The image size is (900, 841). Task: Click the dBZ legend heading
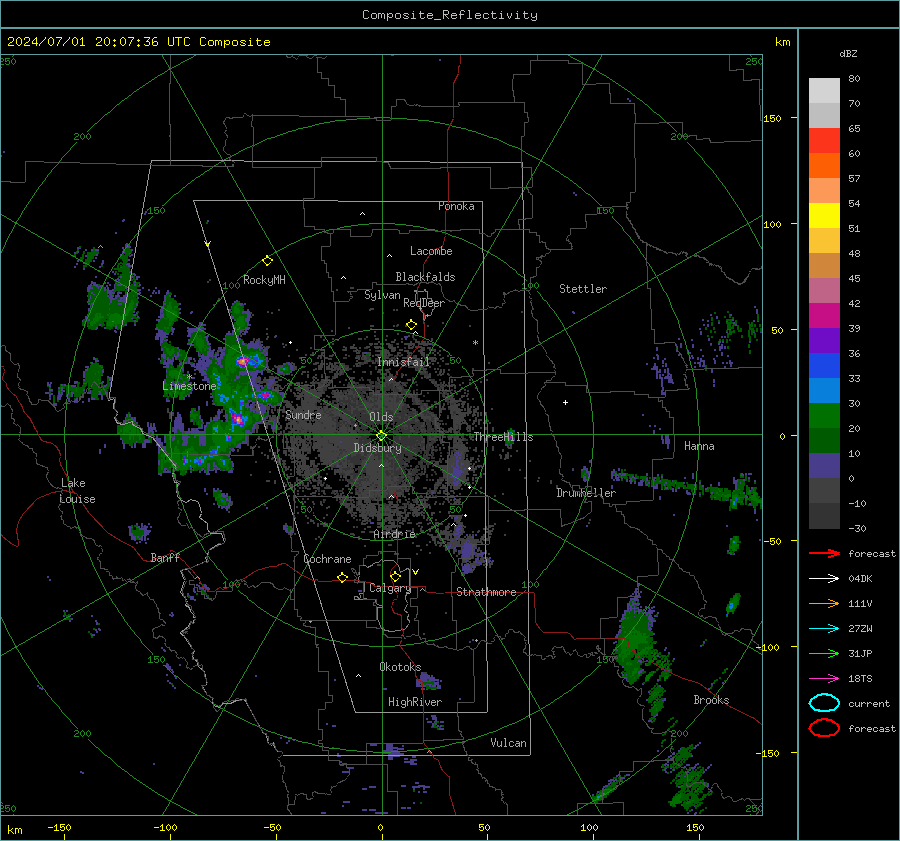(x=848, y=53)
